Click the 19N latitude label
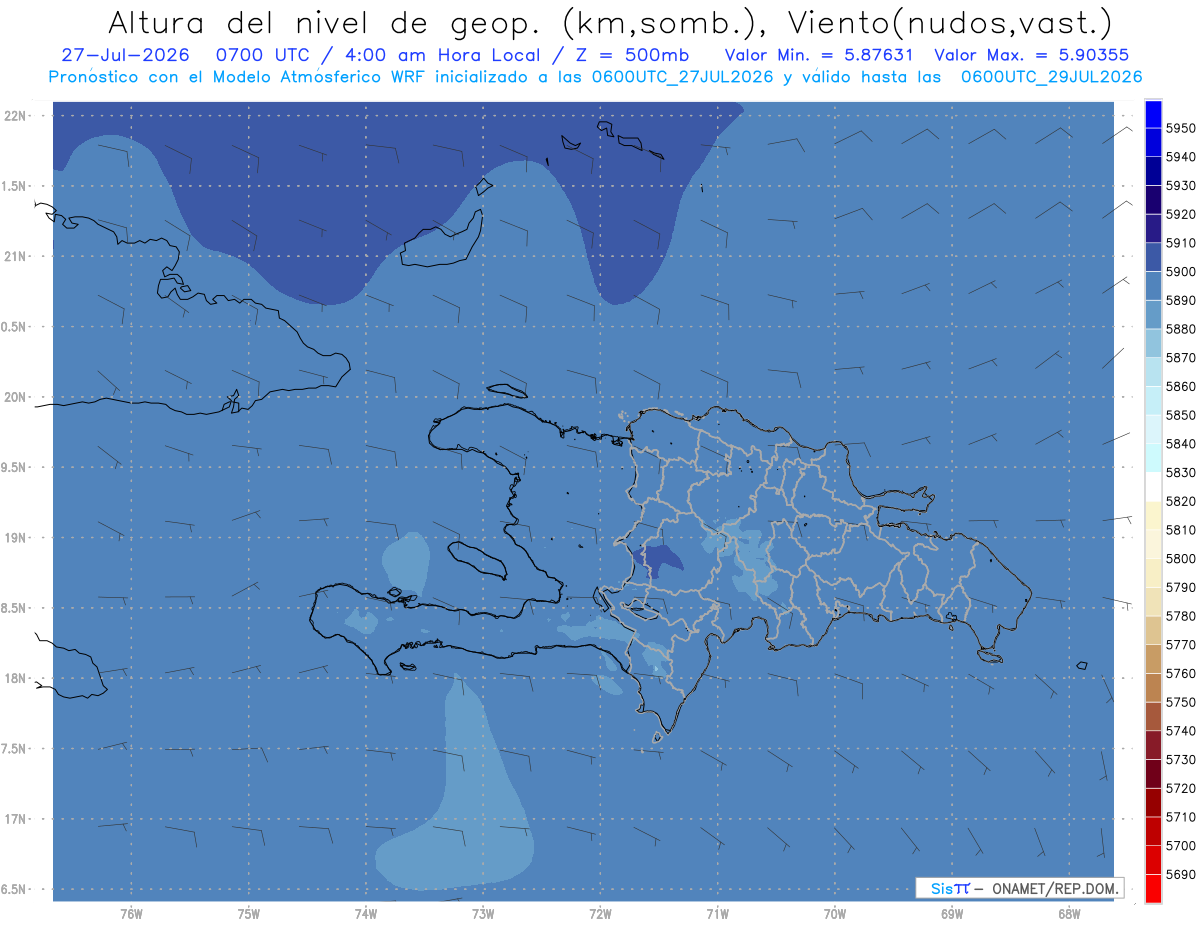Screen dimensions: 1200x927 coord(15,537)
